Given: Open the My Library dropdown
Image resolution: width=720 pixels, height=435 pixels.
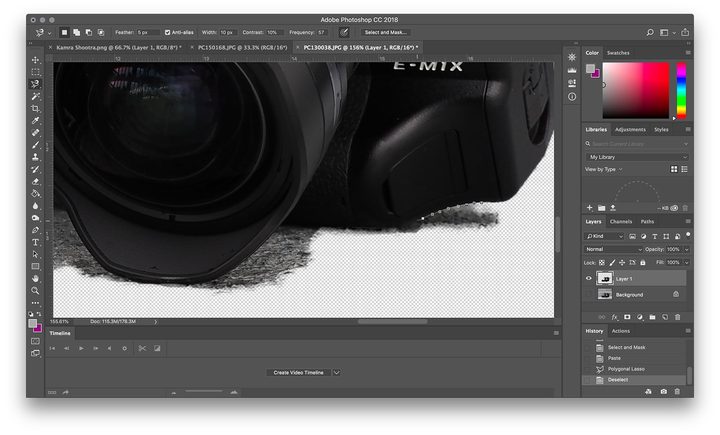Looking at the screenshot, I should point(638,157).
